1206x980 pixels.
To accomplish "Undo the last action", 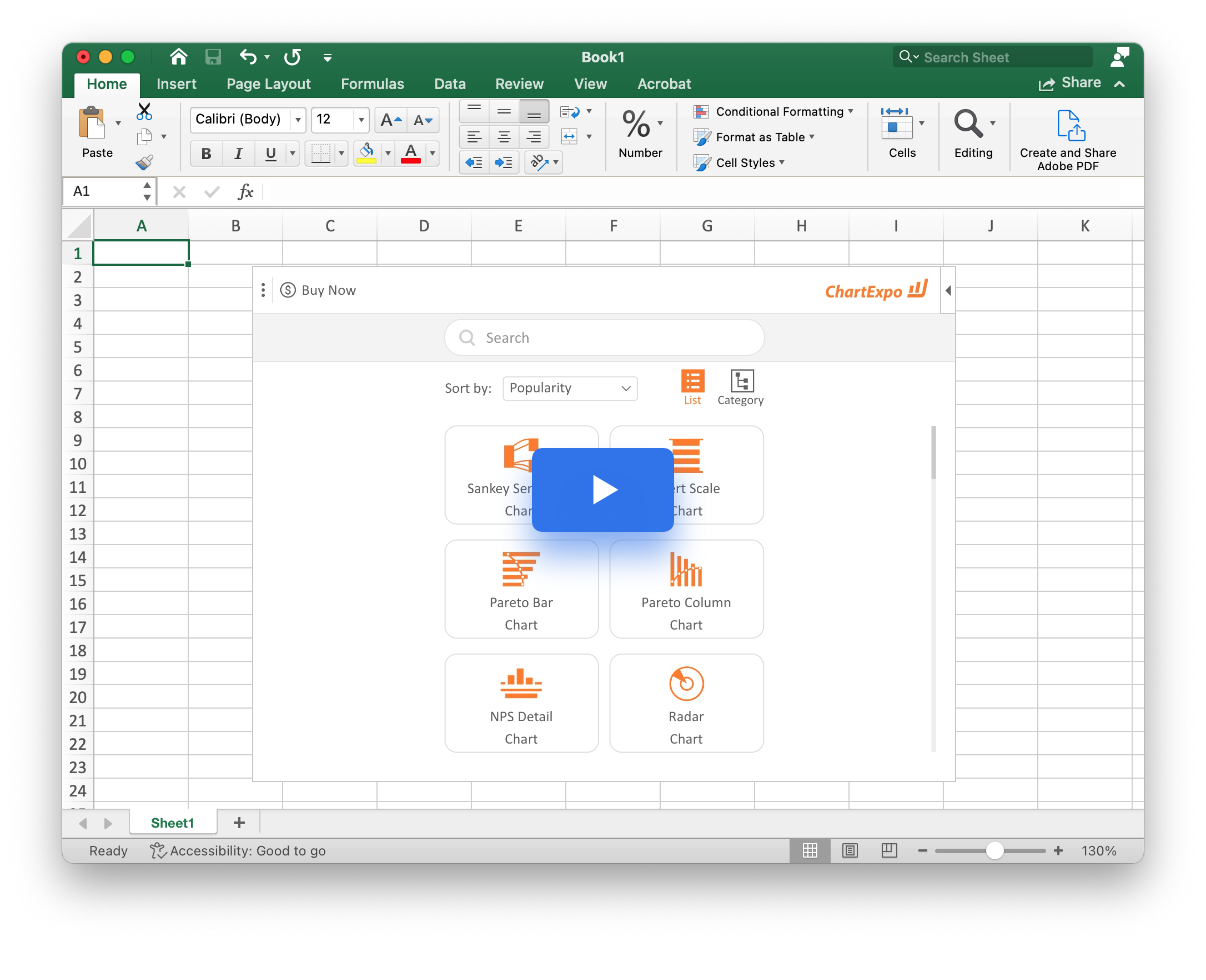I will (x=248, y=57).
